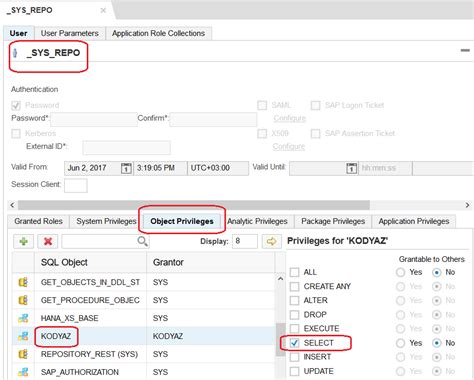The width and height of the screenshot is (474, 380).
Task: Select the HANA_XS_BASE object row
Action: [143, 318]
